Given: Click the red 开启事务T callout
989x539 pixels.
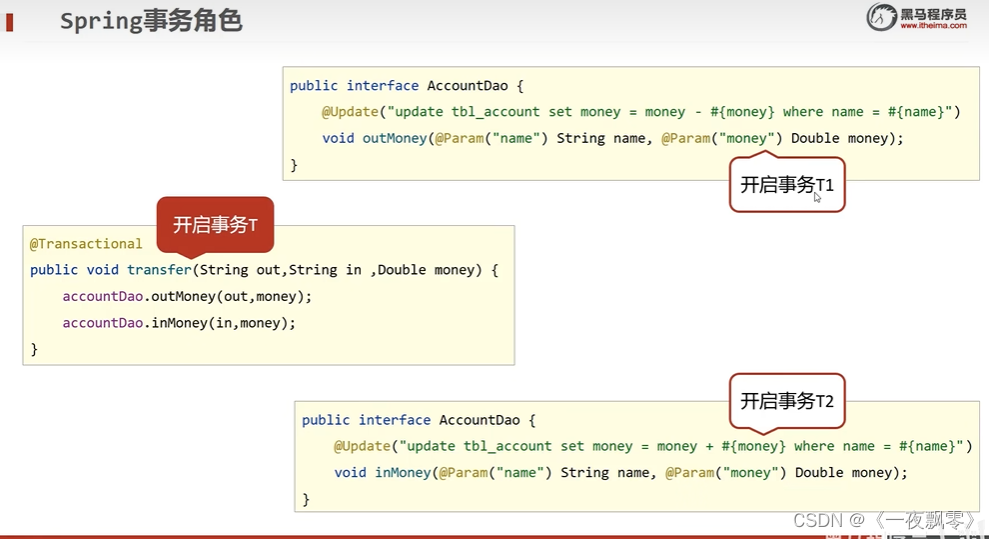Looking at the screenshot, I should pos(215,225).
